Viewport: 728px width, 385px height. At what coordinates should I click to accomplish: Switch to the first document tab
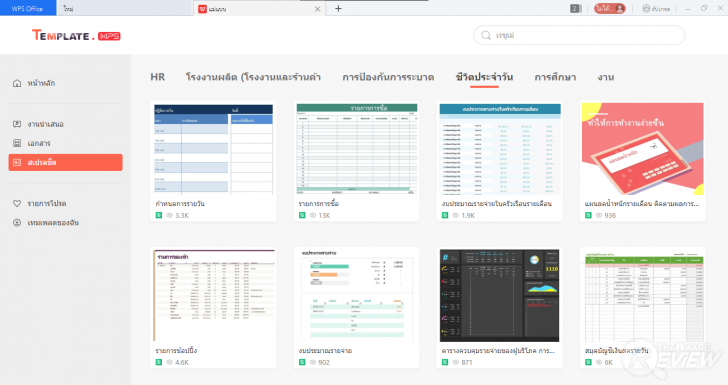pyautogui.click(x=124, y=8)
